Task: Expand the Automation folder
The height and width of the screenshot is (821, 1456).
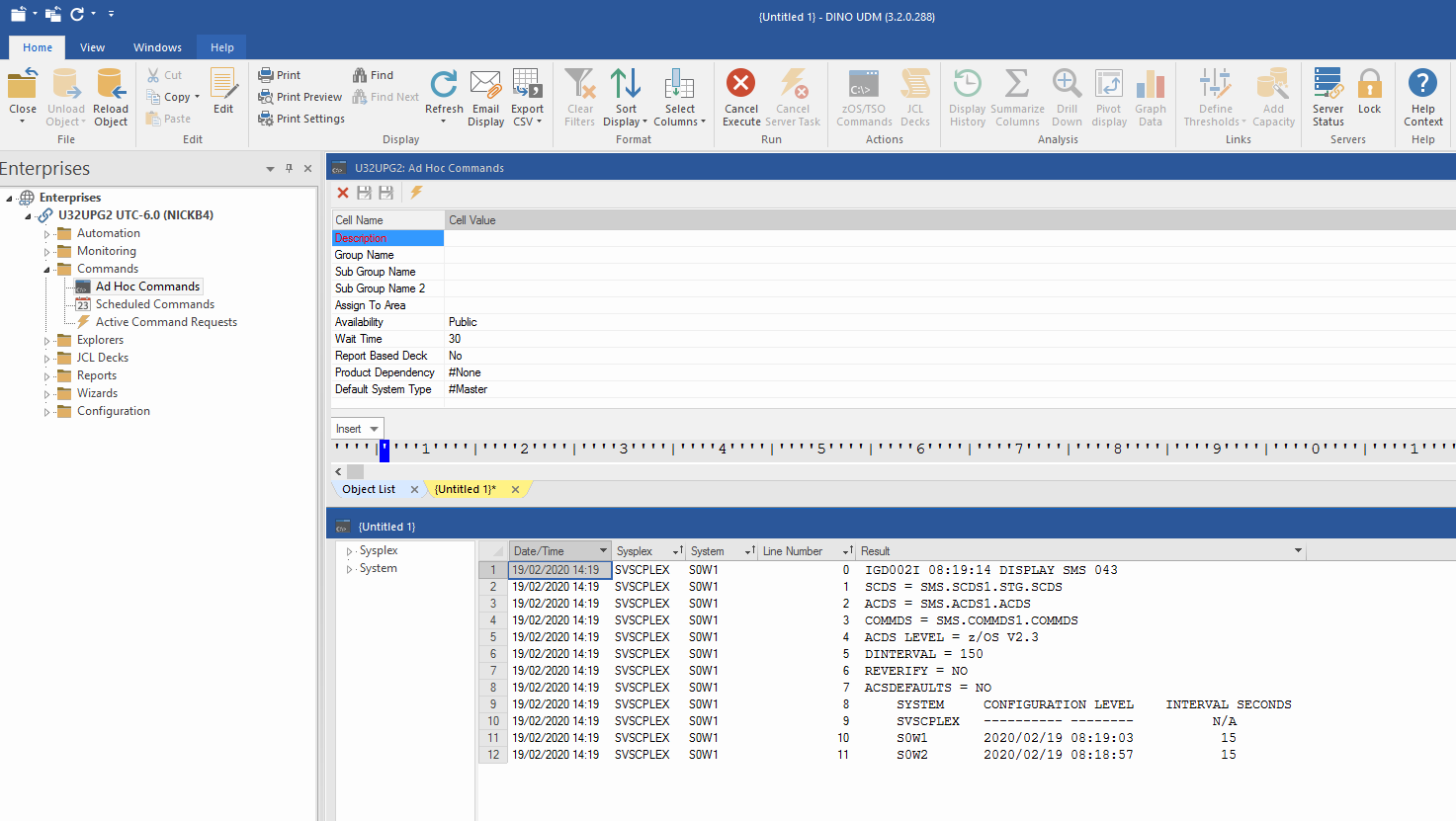Action: point(46,234)
